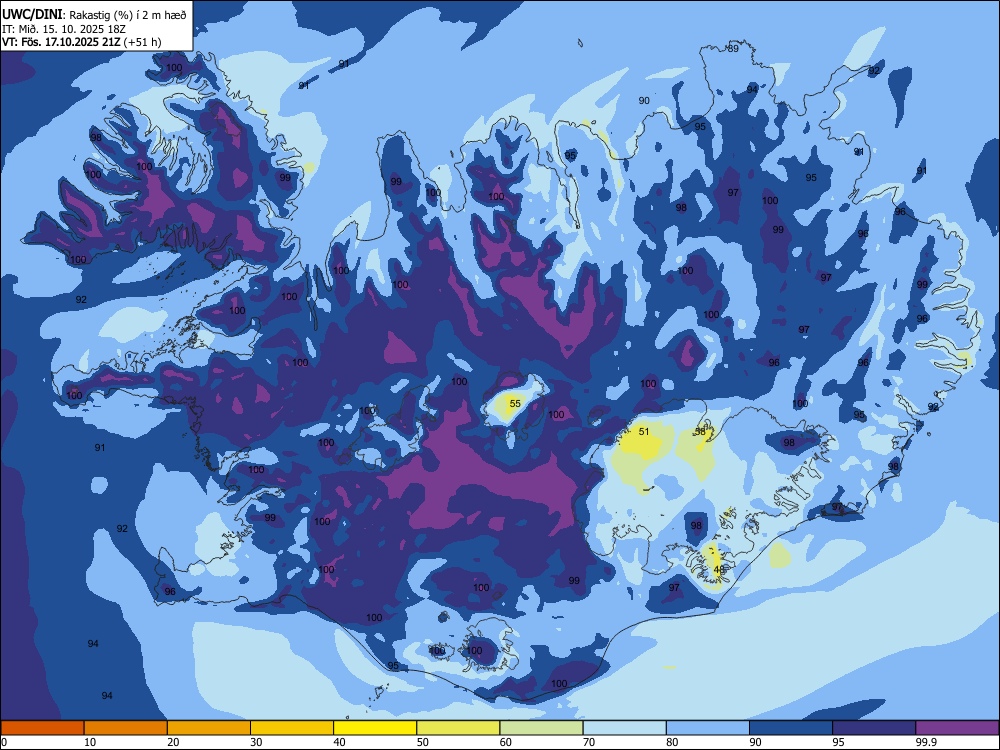Click the legend tick label '0'
The image size is (1000, 750).
click(3, 742)
